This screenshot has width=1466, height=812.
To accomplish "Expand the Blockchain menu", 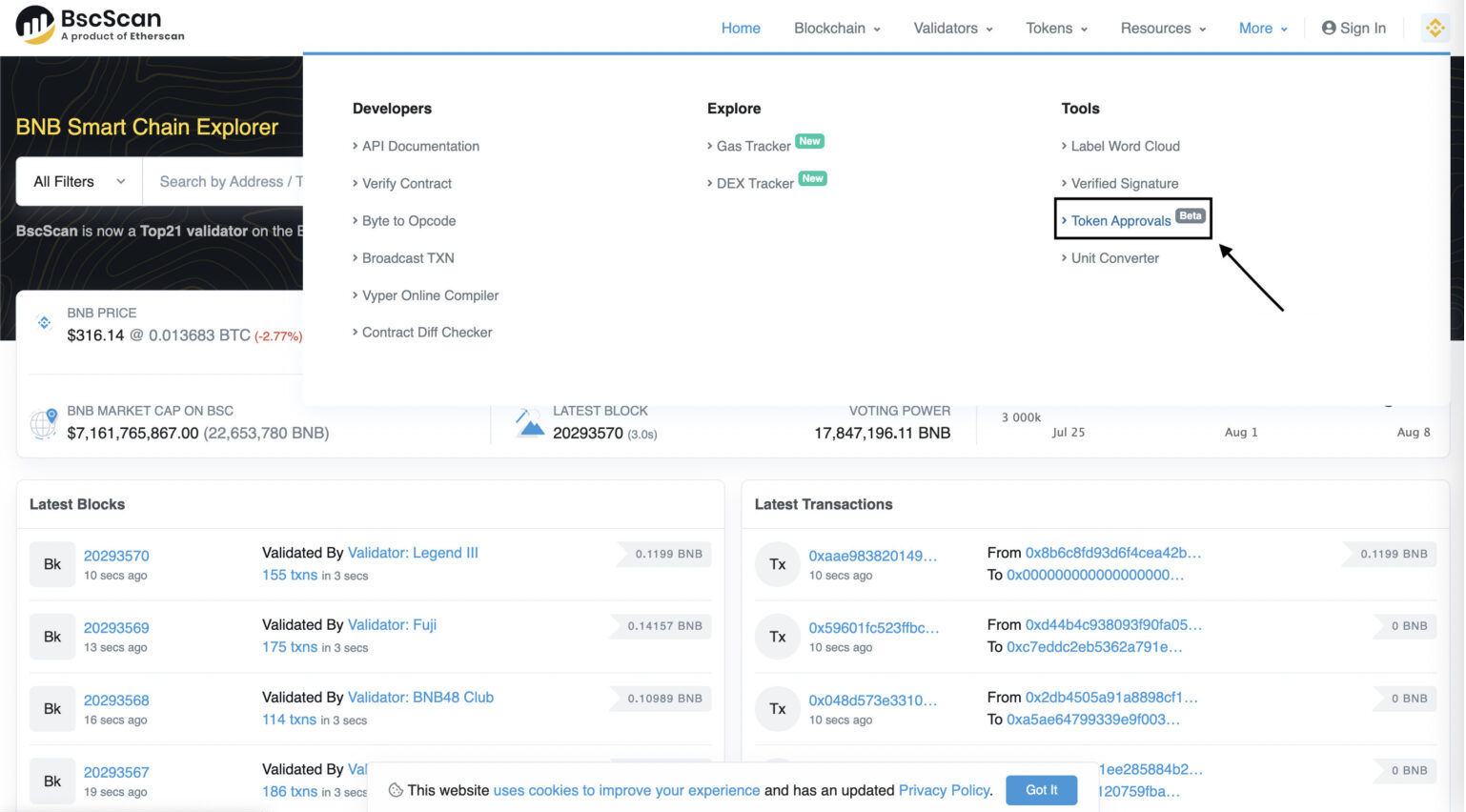I will tap(837, 28).
